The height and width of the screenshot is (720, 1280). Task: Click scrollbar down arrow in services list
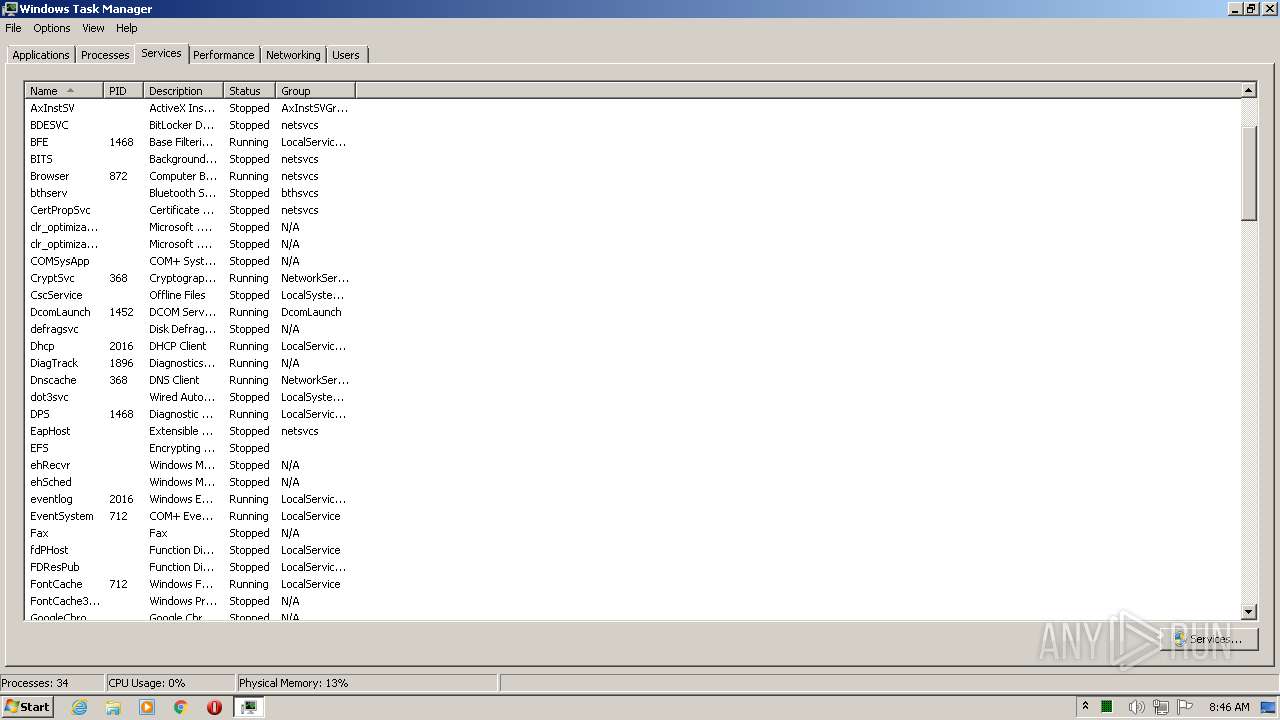[x=1248, y=612]
